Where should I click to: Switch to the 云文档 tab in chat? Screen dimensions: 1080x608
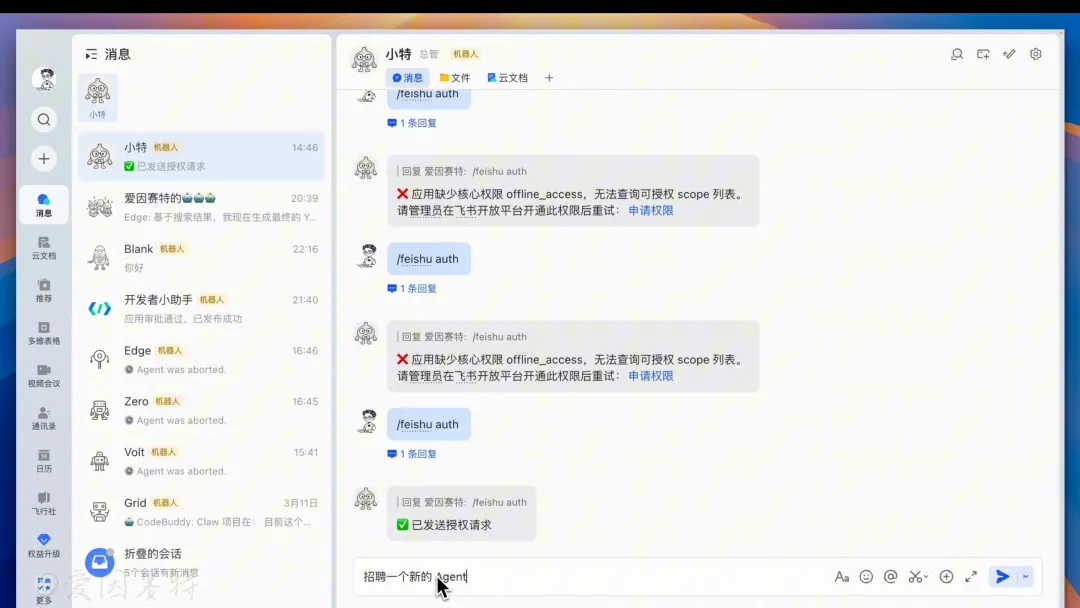[507, 78]
